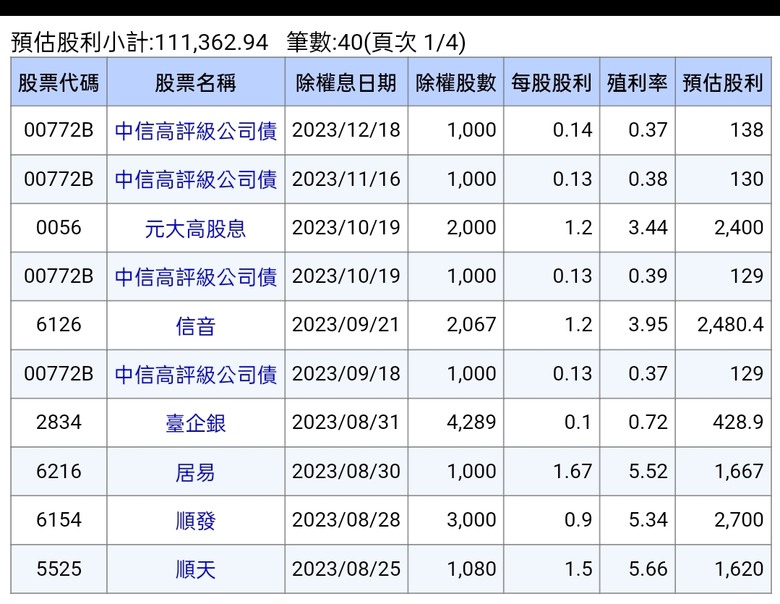Open 中信高評級公司債 link in the 0.39 yield row
Viewport: 780px width, 604px height.
(195, 277)
